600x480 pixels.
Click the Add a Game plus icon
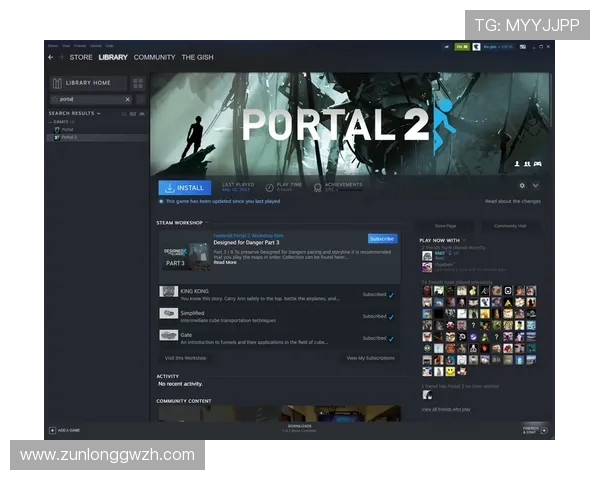[x=52, y=430]
